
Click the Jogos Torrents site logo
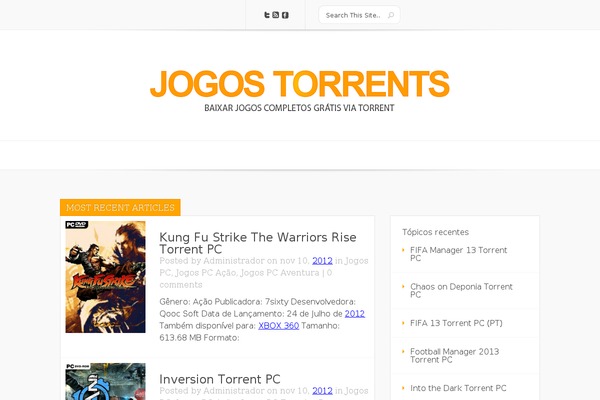(x=299, y=83)
